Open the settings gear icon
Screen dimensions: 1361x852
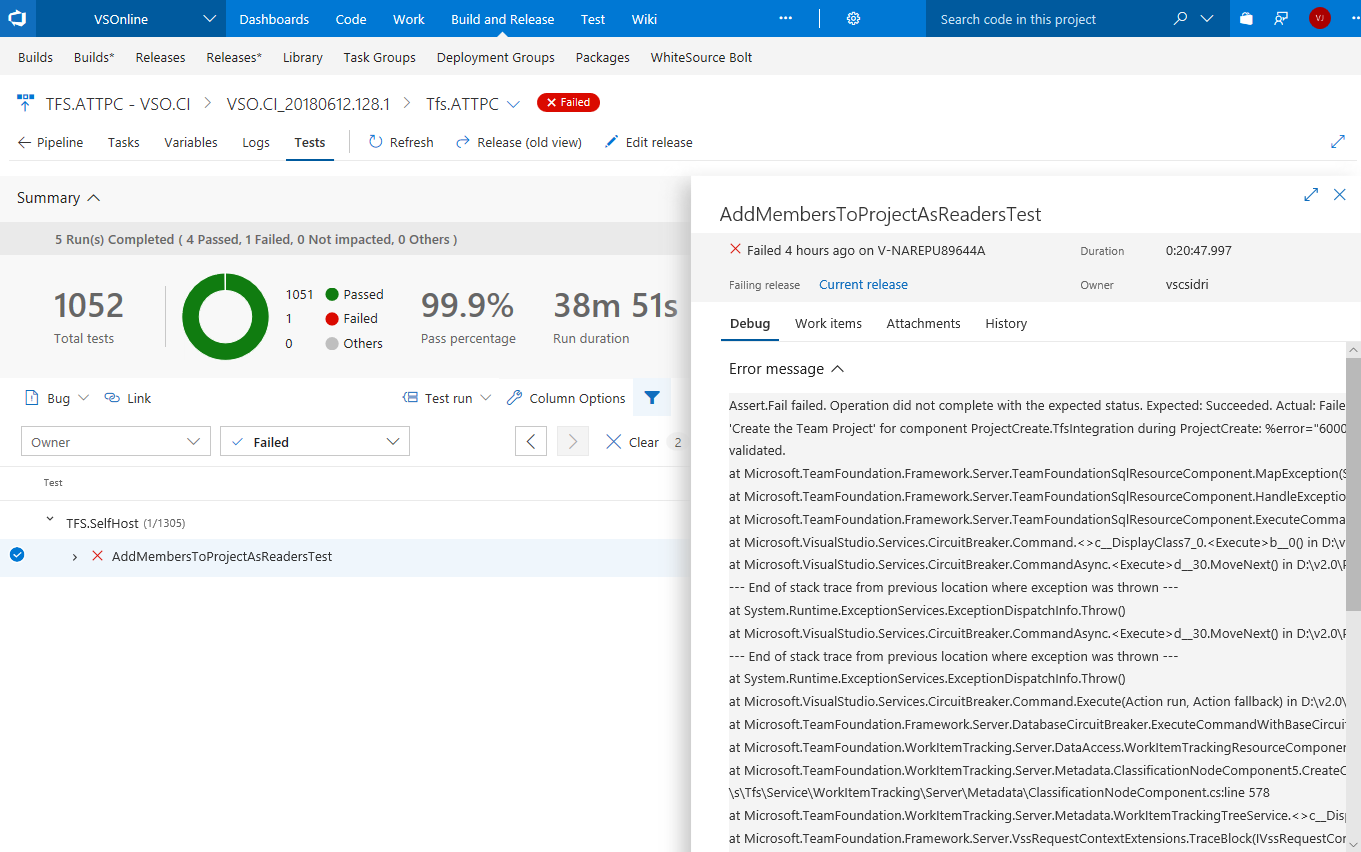point(853,19)
